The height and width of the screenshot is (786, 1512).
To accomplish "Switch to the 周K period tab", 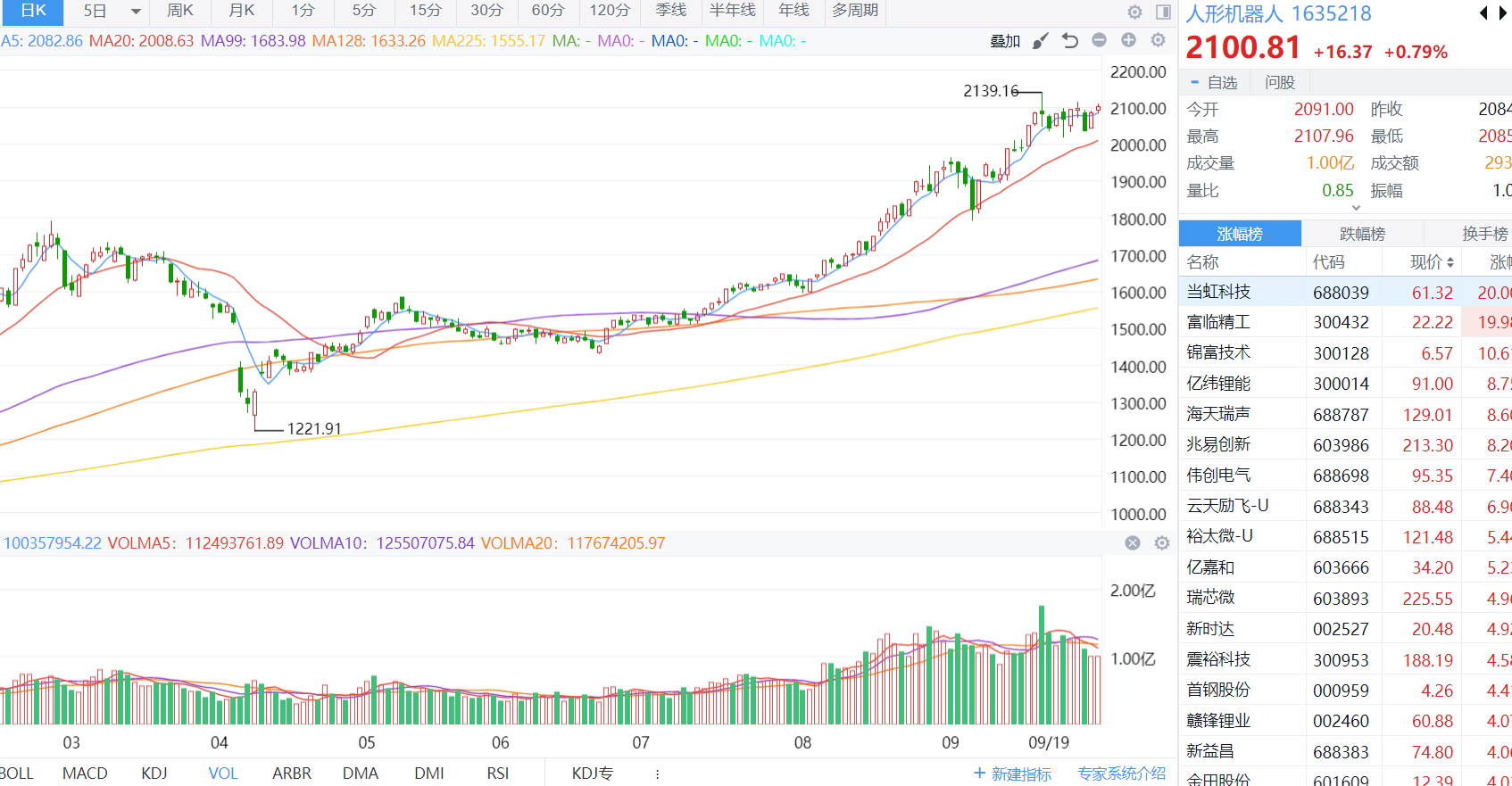I will (x=179, y=11).
